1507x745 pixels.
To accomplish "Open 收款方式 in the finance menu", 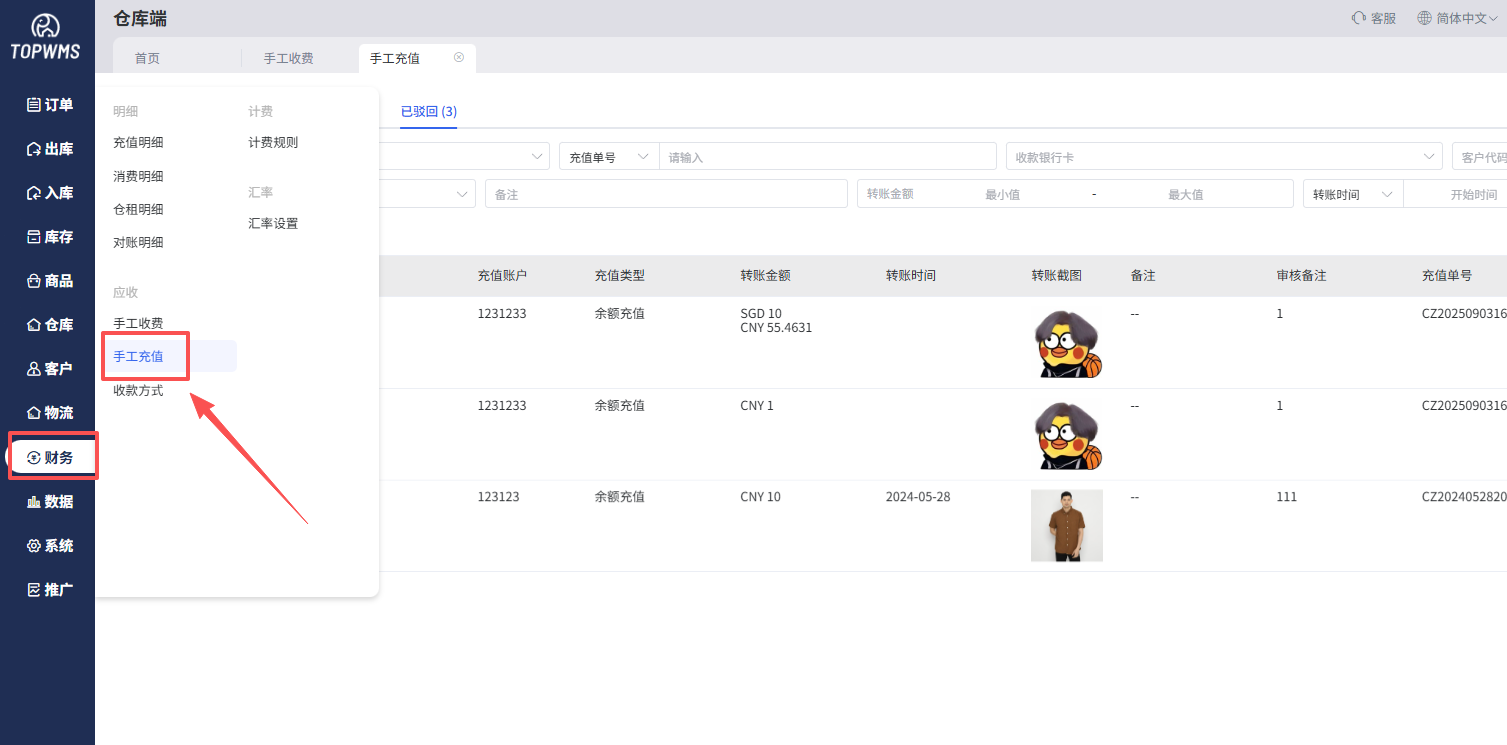I will pyautogui.click(x=138, y=390).
